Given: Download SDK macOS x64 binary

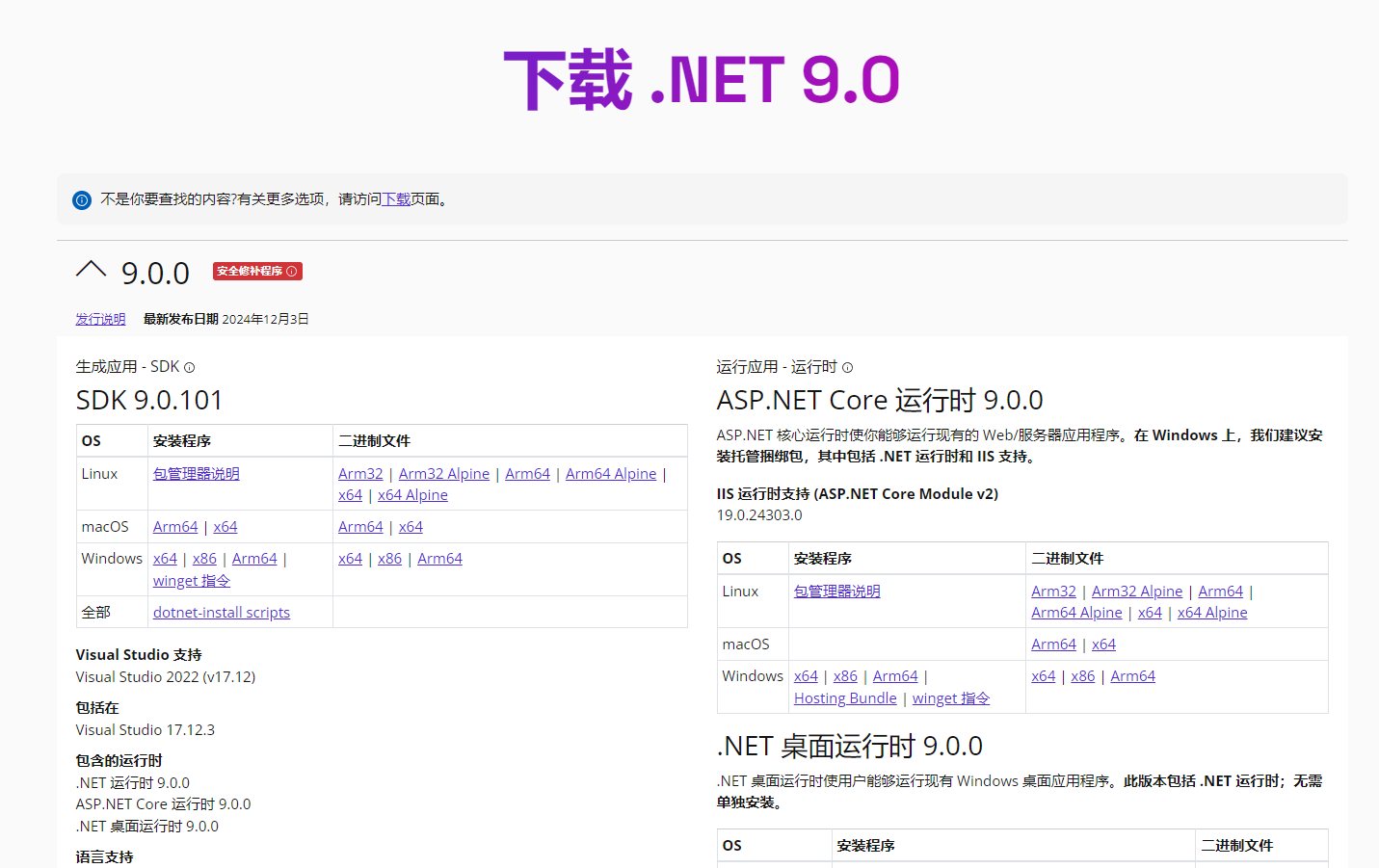Looking at the screenshot, I should [411, 527].
